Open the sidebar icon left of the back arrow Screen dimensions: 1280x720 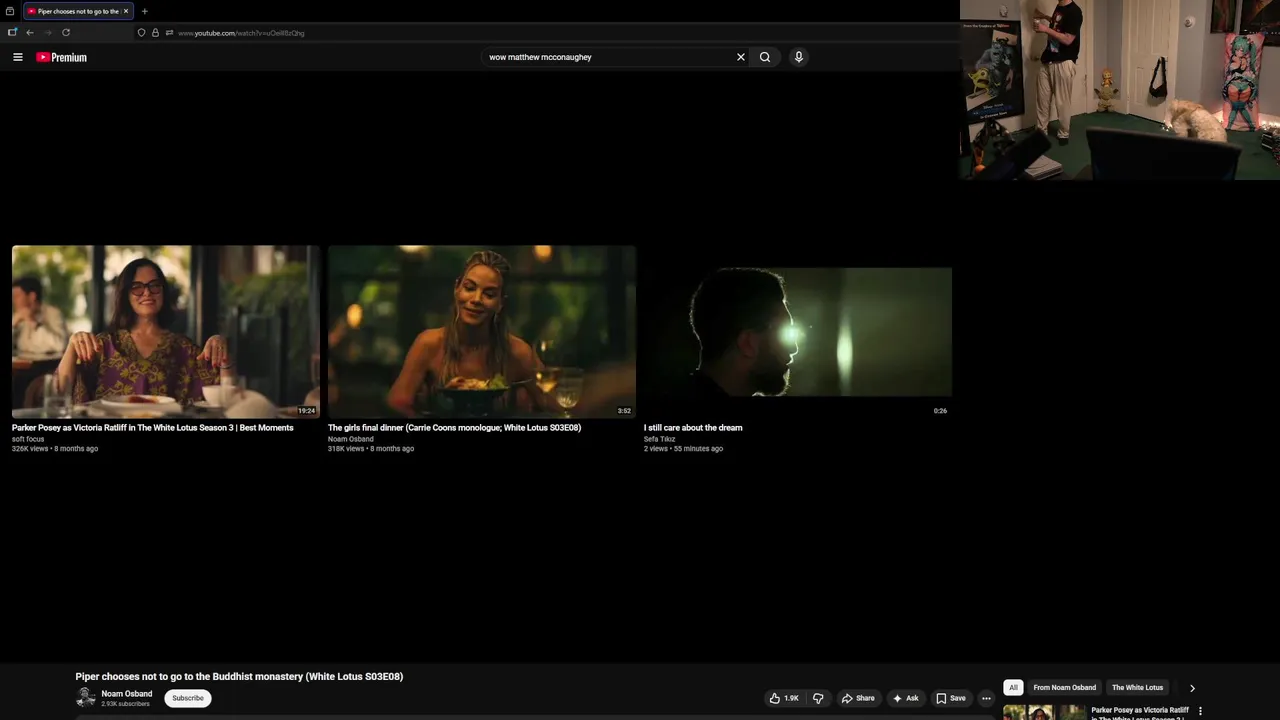click(12, 33)
